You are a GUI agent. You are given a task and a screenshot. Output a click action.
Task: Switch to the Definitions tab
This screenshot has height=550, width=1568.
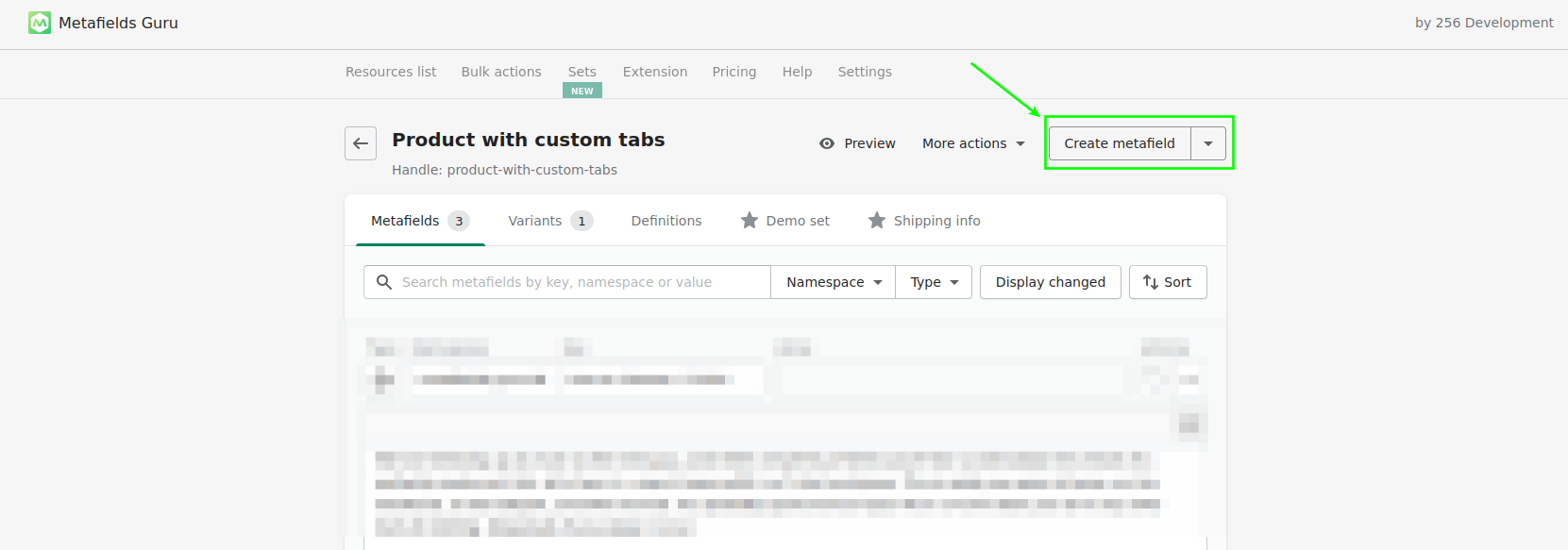(666, 221)
